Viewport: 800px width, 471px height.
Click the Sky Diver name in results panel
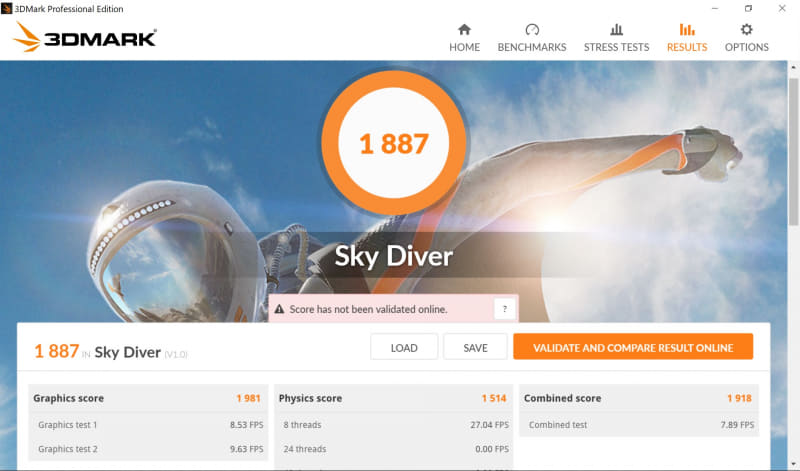click(x=128, y=352)
